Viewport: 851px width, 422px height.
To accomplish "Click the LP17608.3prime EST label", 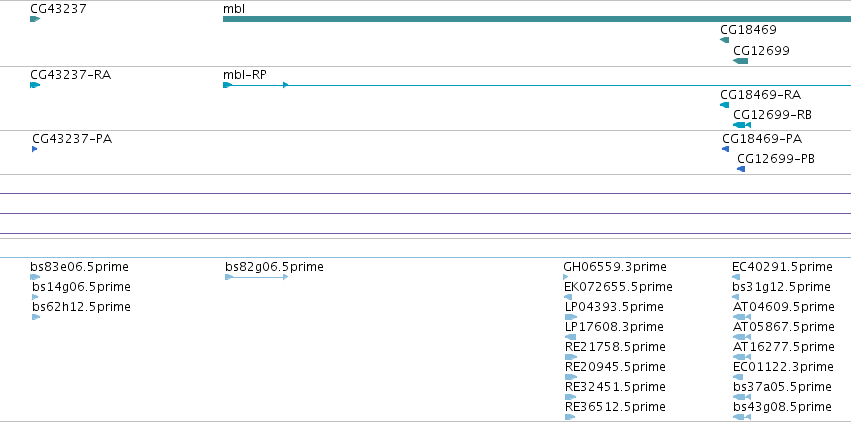I will pos(614,327).
